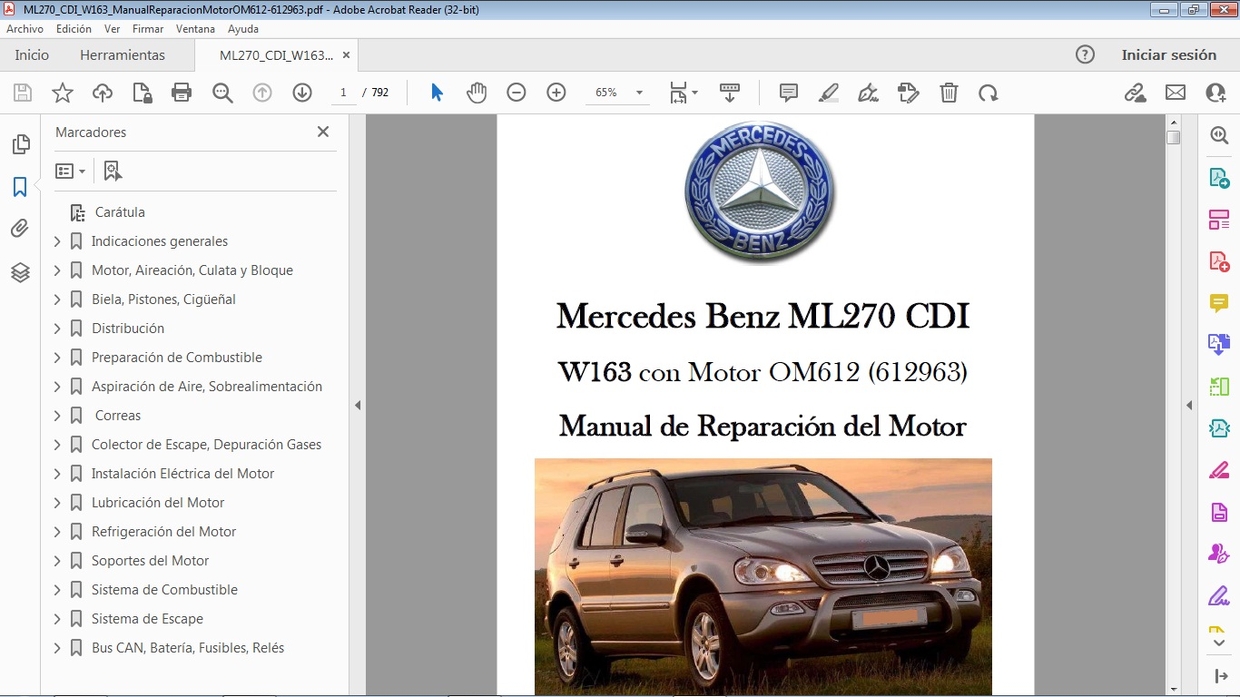This screenshot has height=697, width=1240.
Task: Click the trash Delete Pages icon
Action: 948,92
